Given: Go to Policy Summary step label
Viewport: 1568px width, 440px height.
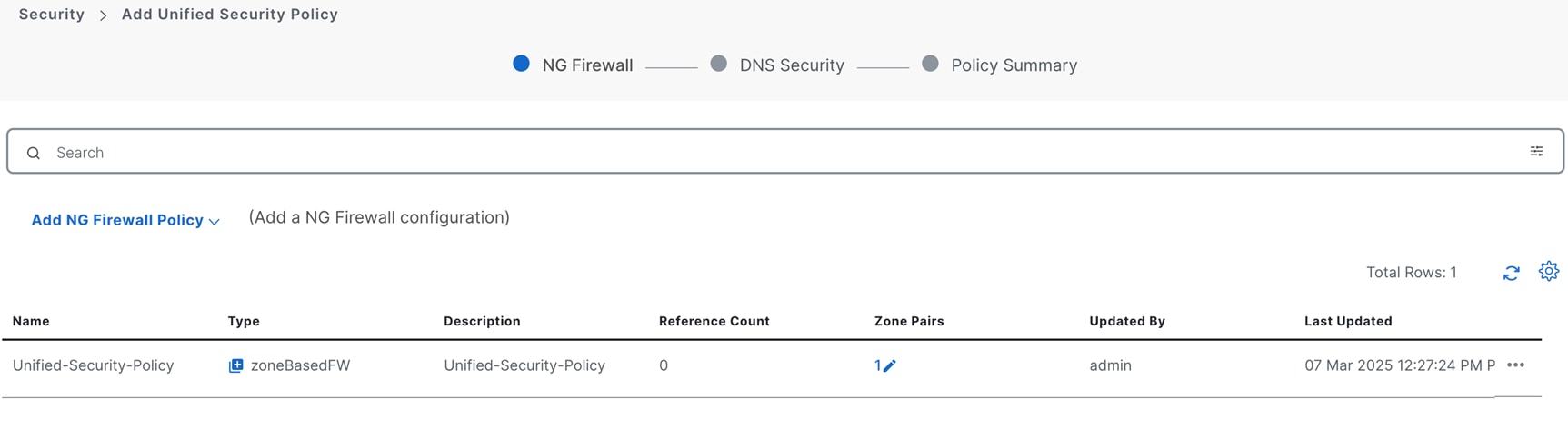Looking at the screenshot, I should click(1014, 65).
